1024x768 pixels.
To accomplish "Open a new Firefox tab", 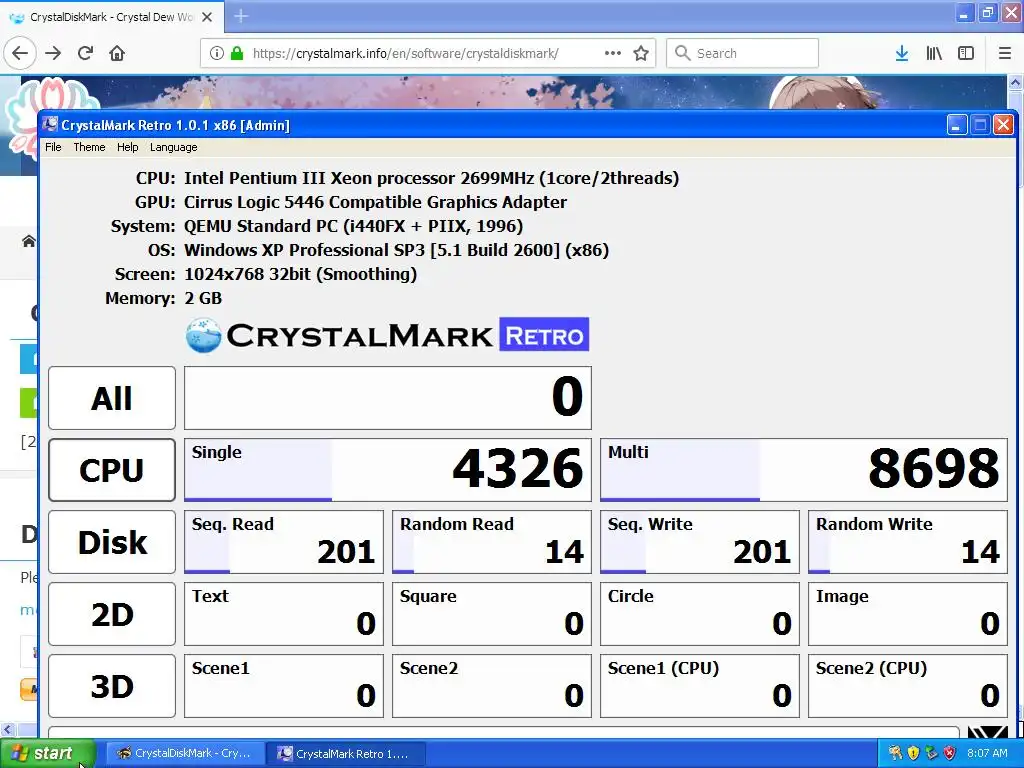I will click(x=241, y=16).
